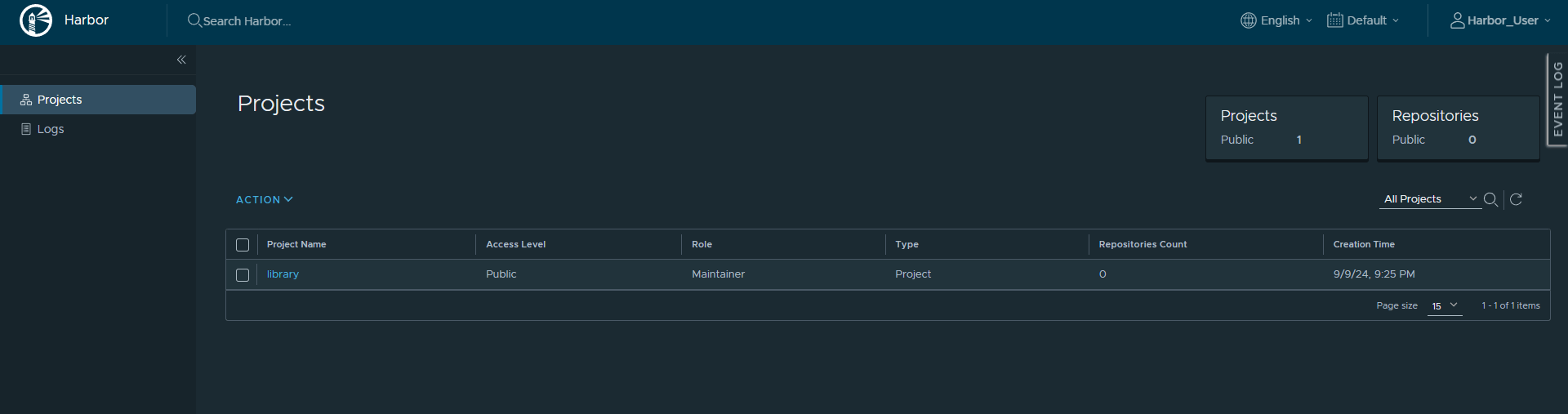Sort by Repositories Count column header
Viewport: 1568px width, 414px height.
tap(1143, 244)
